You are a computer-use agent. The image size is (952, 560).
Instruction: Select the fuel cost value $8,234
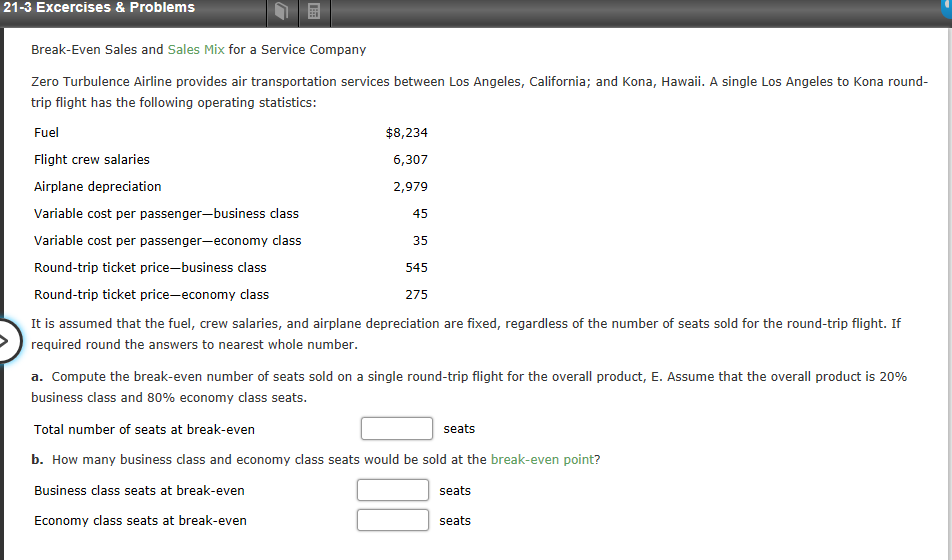[406, 132]
